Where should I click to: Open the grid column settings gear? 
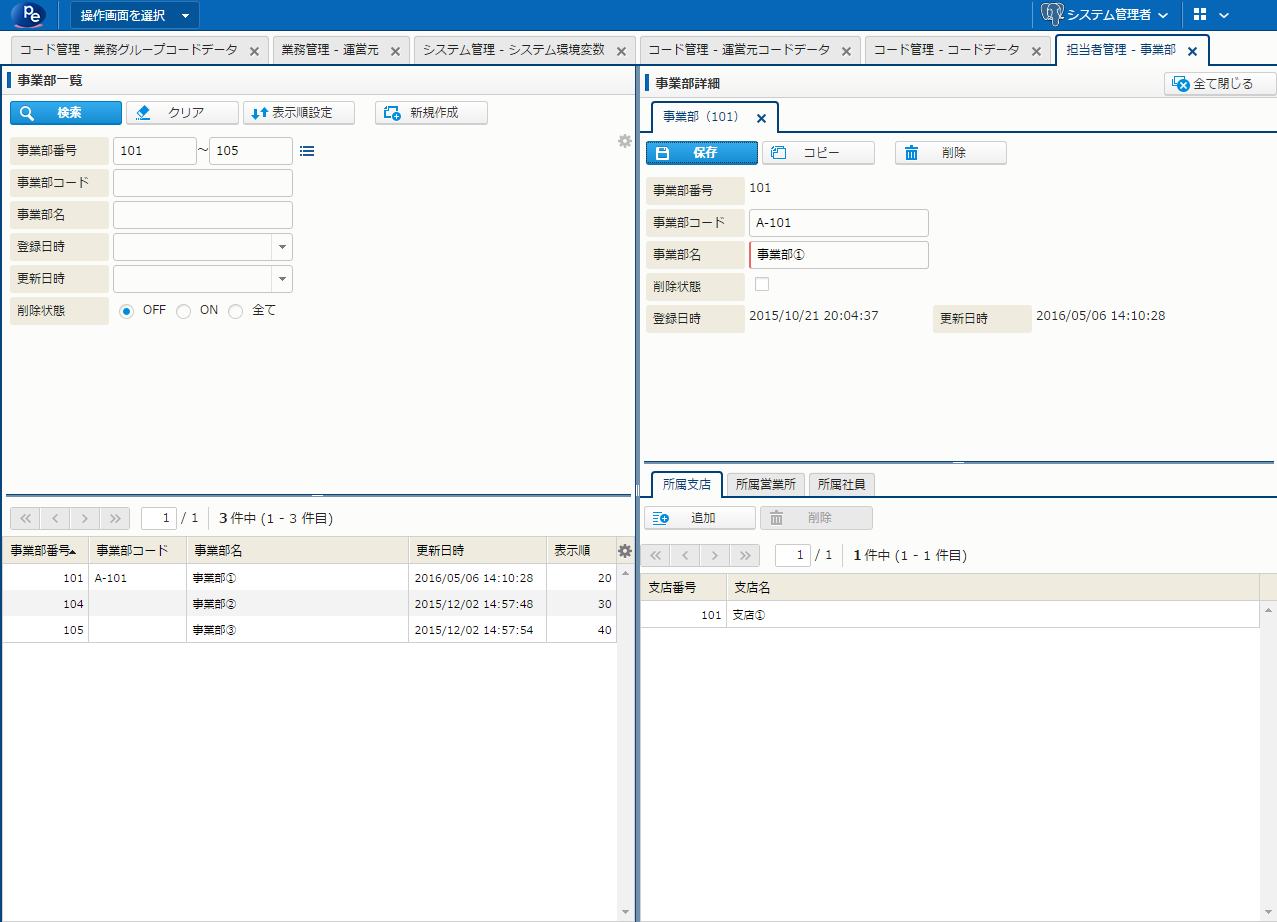pyautogui.click(x=625, y=551)
